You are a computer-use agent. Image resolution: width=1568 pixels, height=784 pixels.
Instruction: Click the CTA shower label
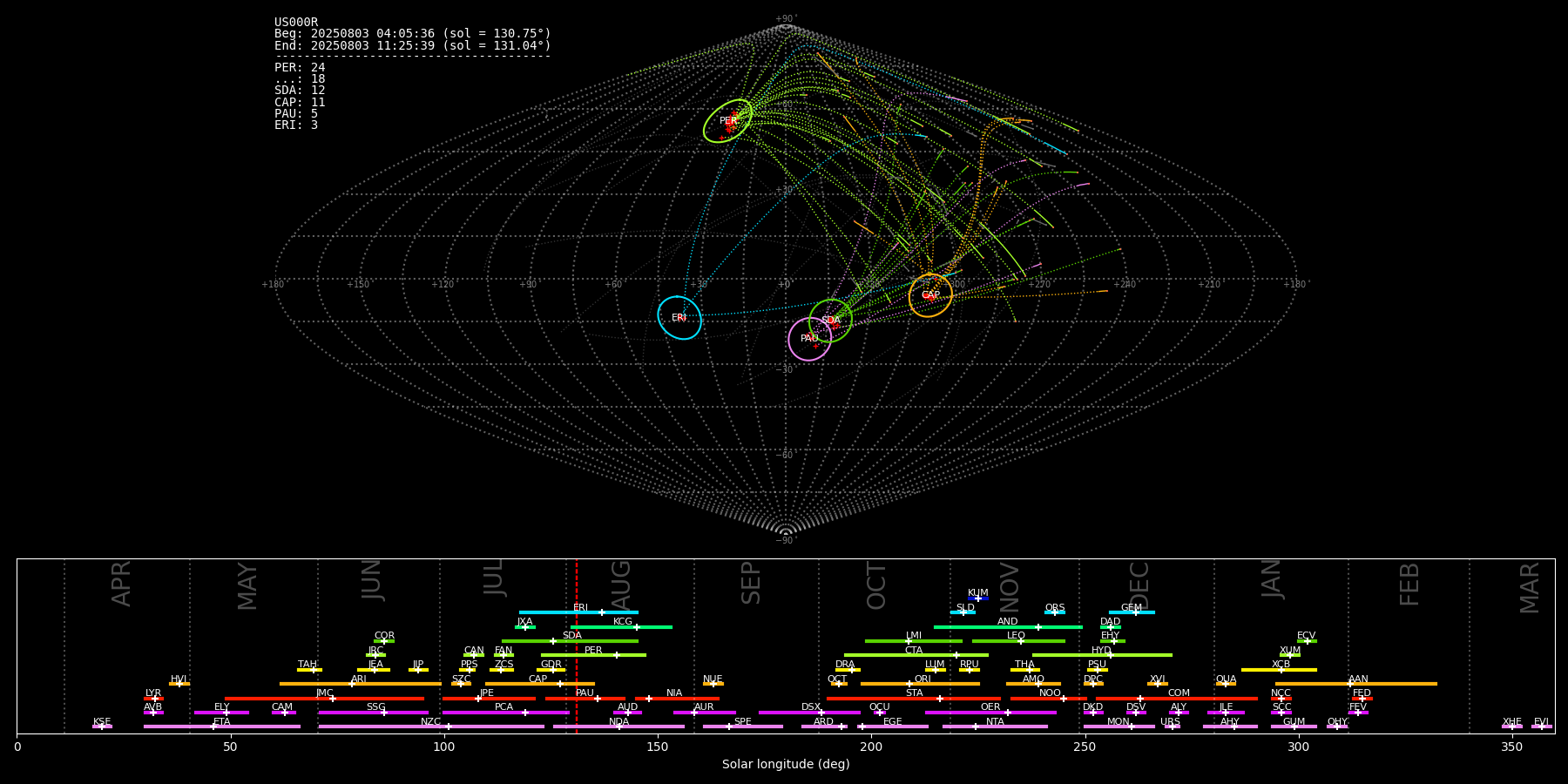[914, 651]
